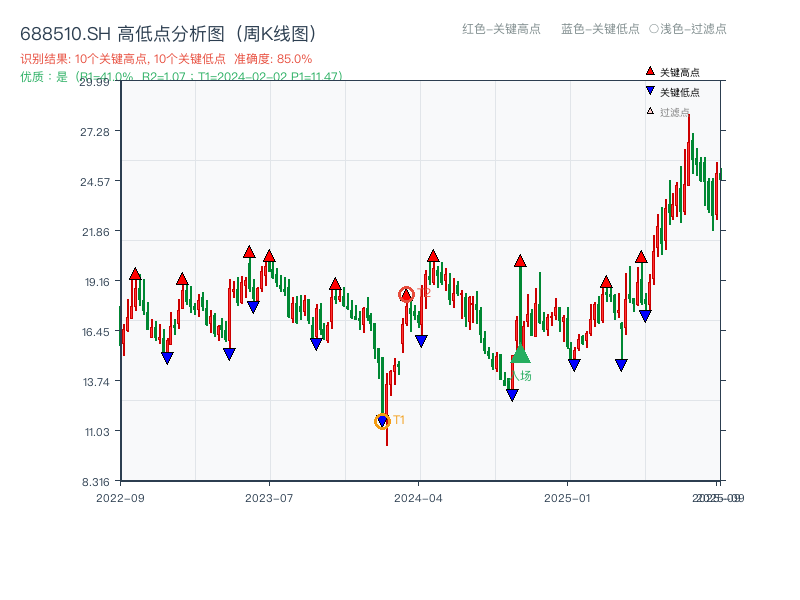Select the rightmost blue key-low triangle

tap(645, 316)
